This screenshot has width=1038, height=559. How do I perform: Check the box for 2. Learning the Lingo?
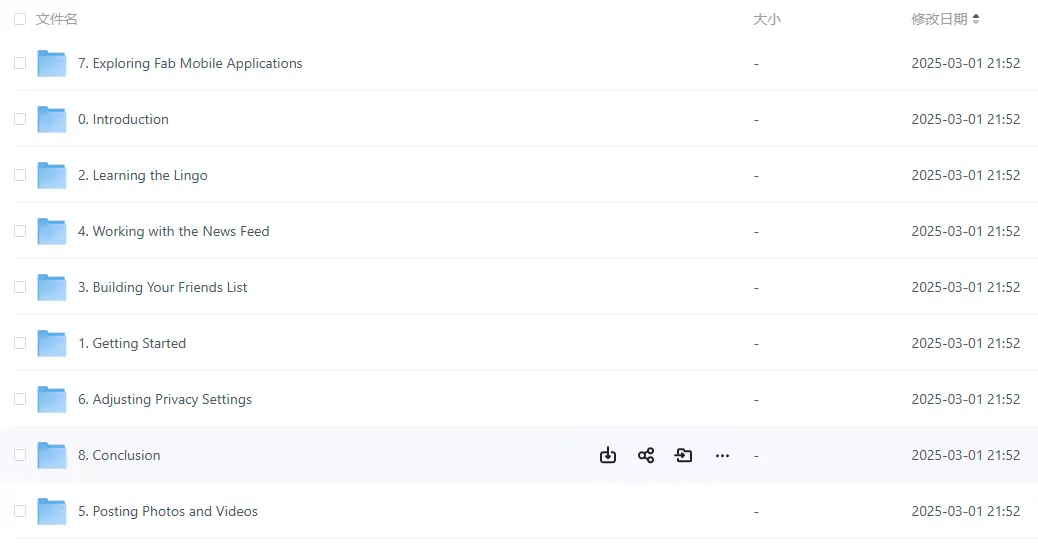pos(20,175)
